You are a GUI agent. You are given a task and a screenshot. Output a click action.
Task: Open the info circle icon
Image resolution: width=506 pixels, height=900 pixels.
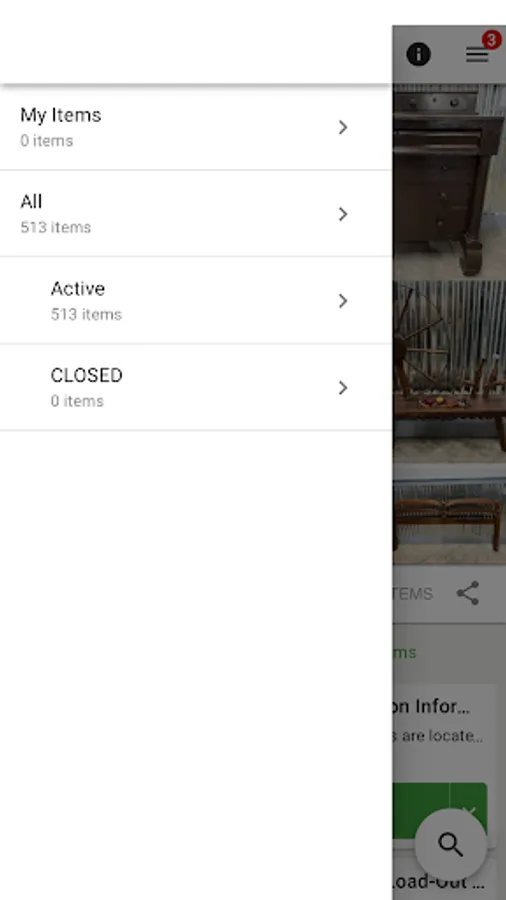pyautogui.click(x=418, y=55)
